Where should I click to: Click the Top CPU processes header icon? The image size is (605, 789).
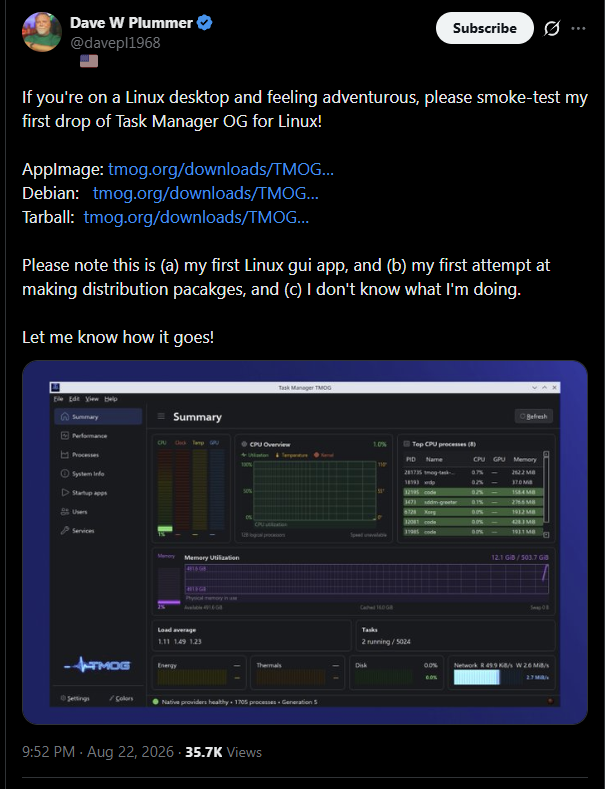(407, 444)
